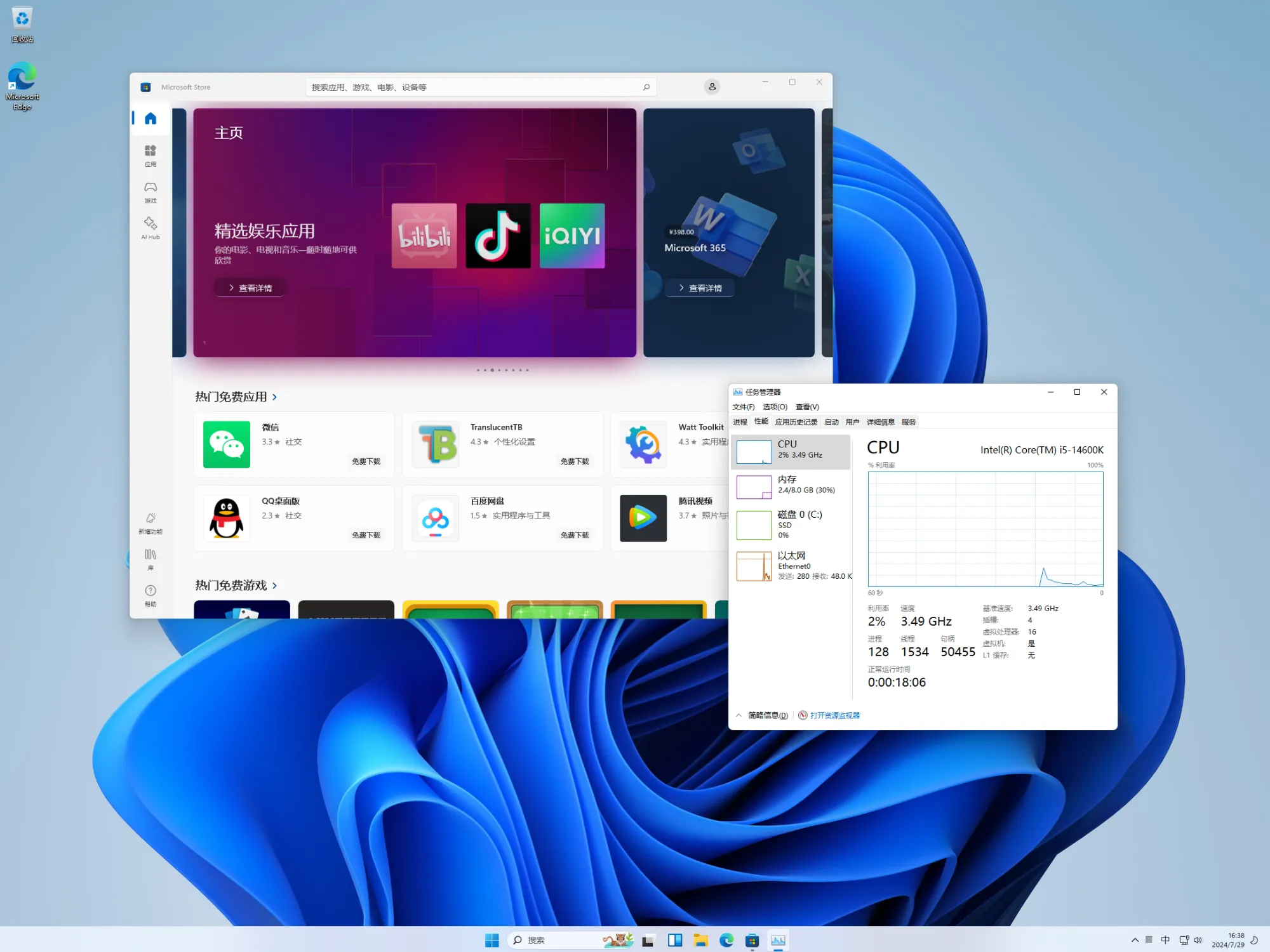Select the 以太网 Ethernet0 panel
The width and height of the screenshot is (1270, 952).
pos(791,565)
